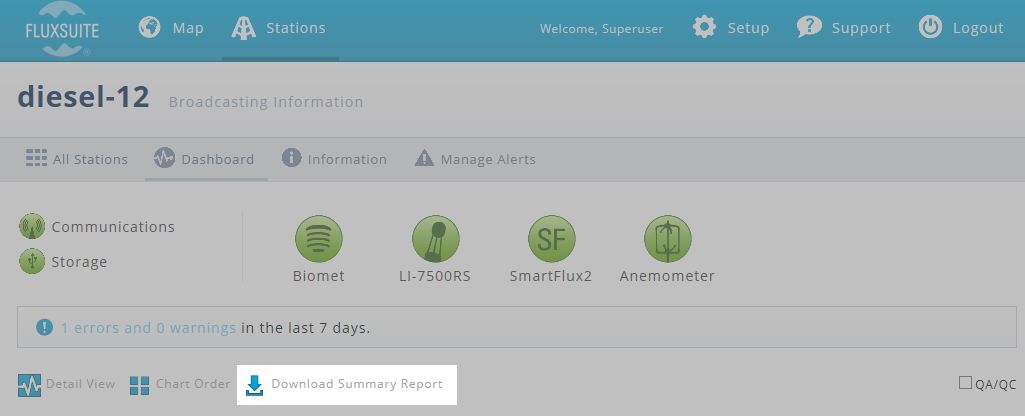Click Welcome, Superuser text
1025x416 pixels.
(601, 29)
